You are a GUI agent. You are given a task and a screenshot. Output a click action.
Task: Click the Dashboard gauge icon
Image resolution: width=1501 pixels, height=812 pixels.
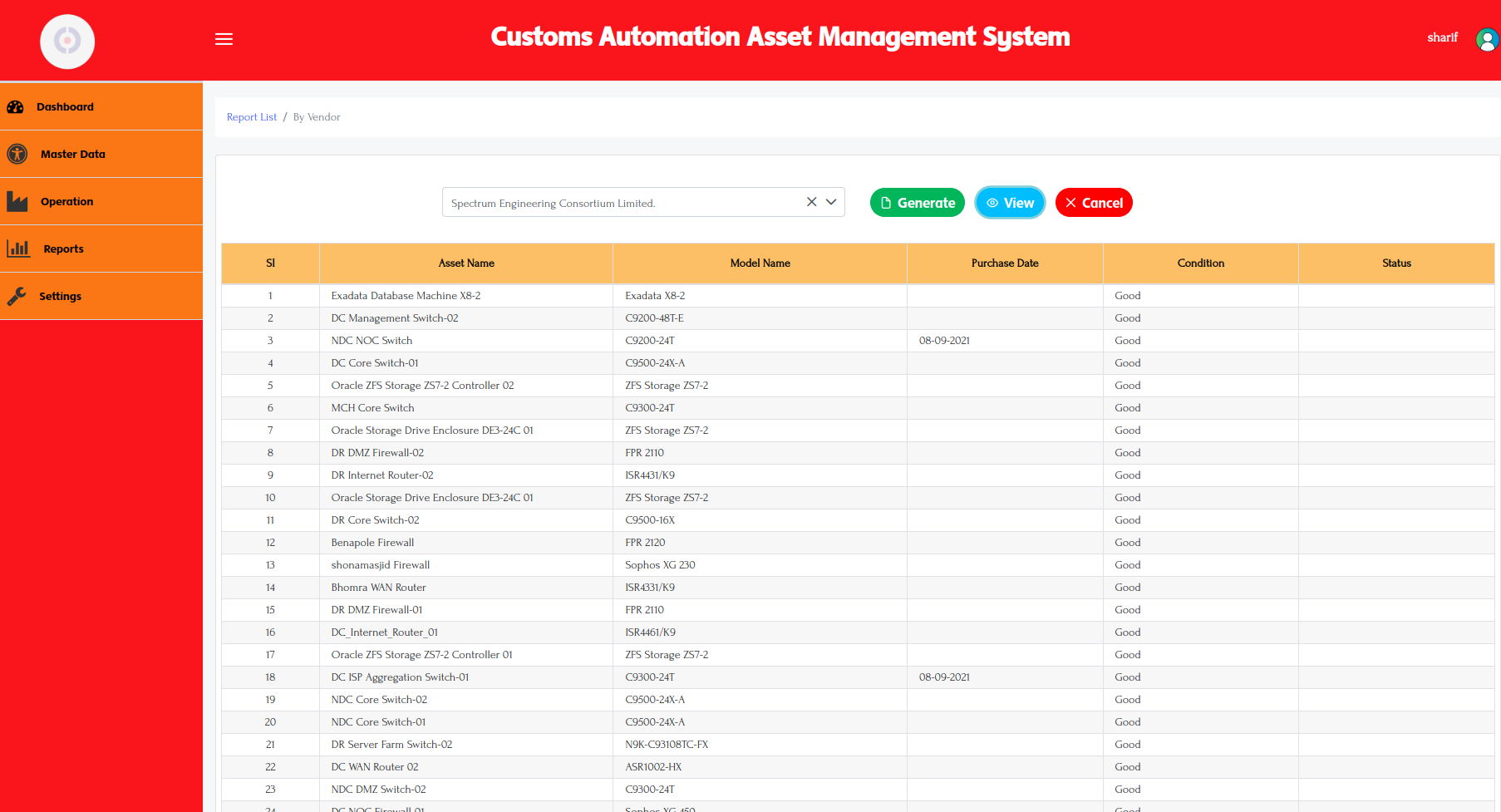[16, 107]
